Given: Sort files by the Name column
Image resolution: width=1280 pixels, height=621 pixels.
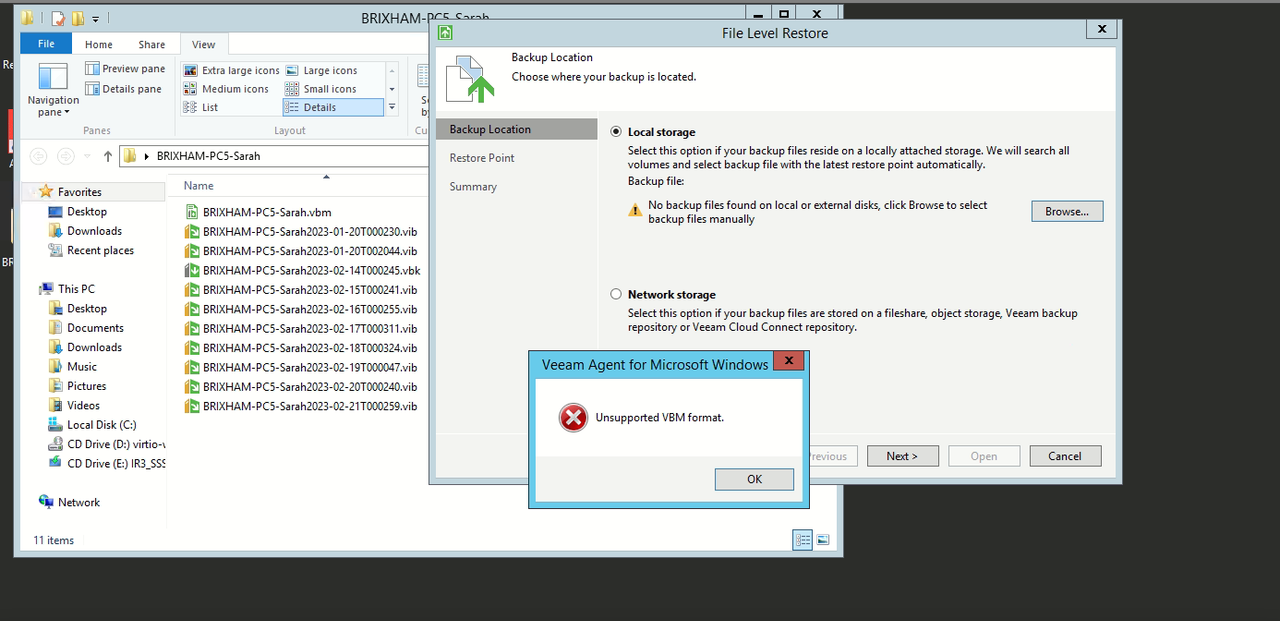Looking at the screenshot, I should pyautogui.click(x=199, y=186).
